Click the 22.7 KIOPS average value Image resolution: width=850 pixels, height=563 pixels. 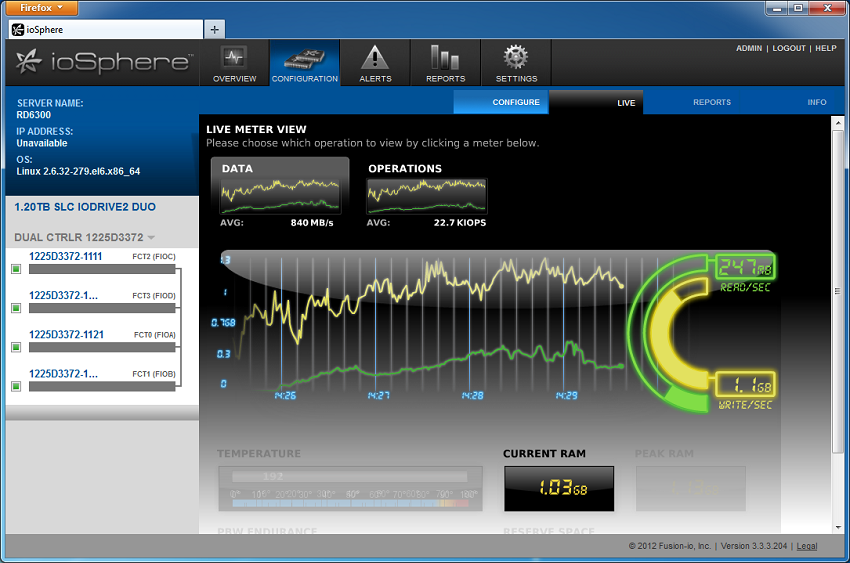click(460, 223)
